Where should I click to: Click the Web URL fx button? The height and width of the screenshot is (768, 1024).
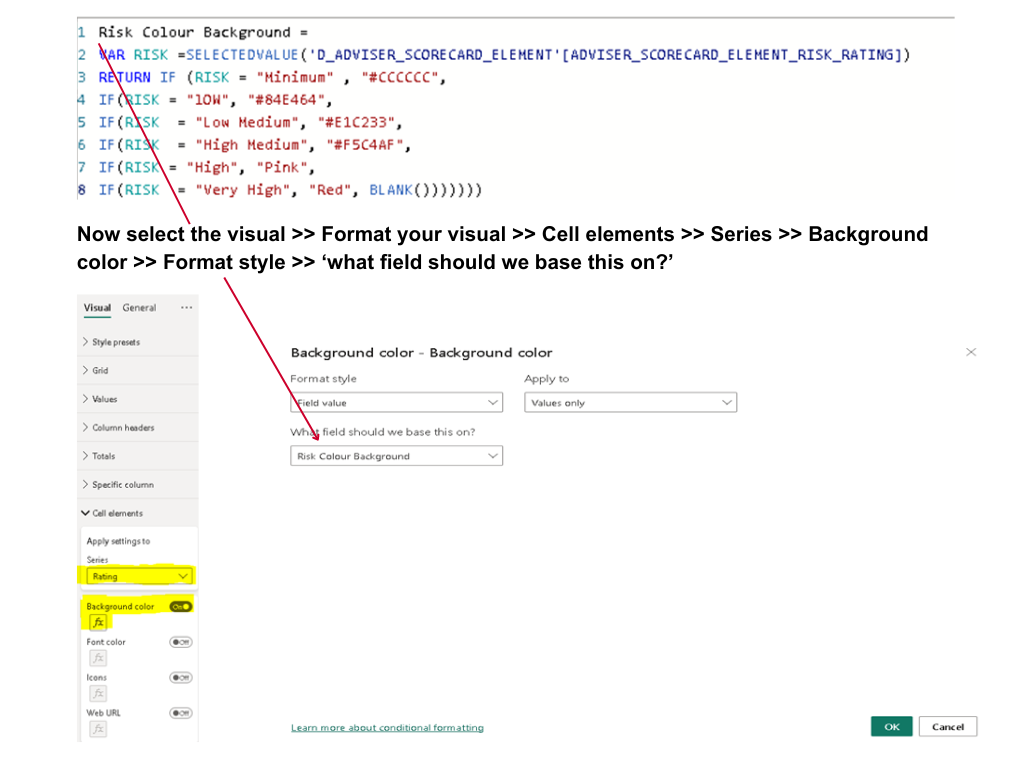(x=98, y=729)
